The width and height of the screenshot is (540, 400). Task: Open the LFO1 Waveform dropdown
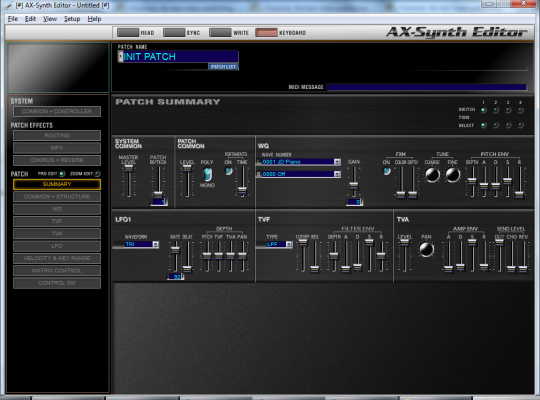point(156,244)
